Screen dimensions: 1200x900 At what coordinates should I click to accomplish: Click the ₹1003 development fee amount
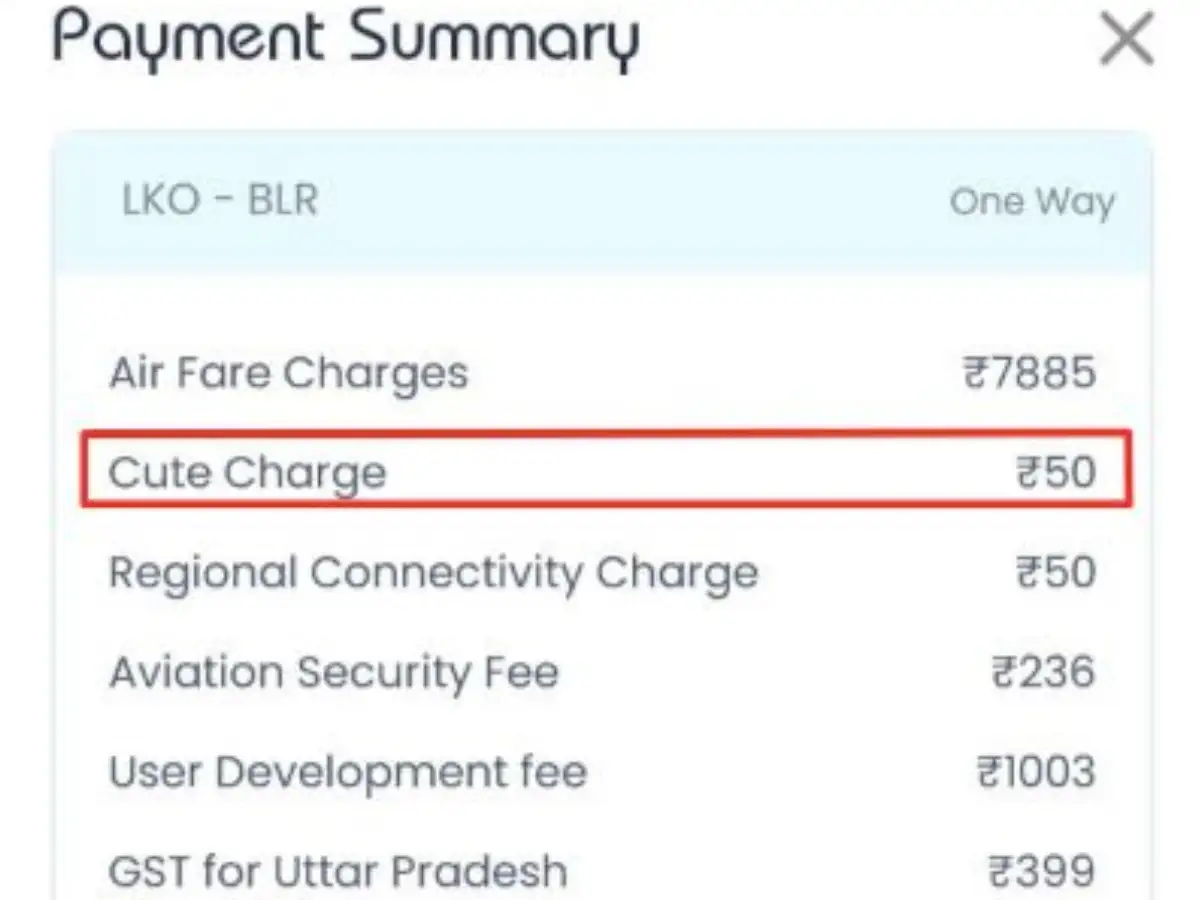(1035, 772)
